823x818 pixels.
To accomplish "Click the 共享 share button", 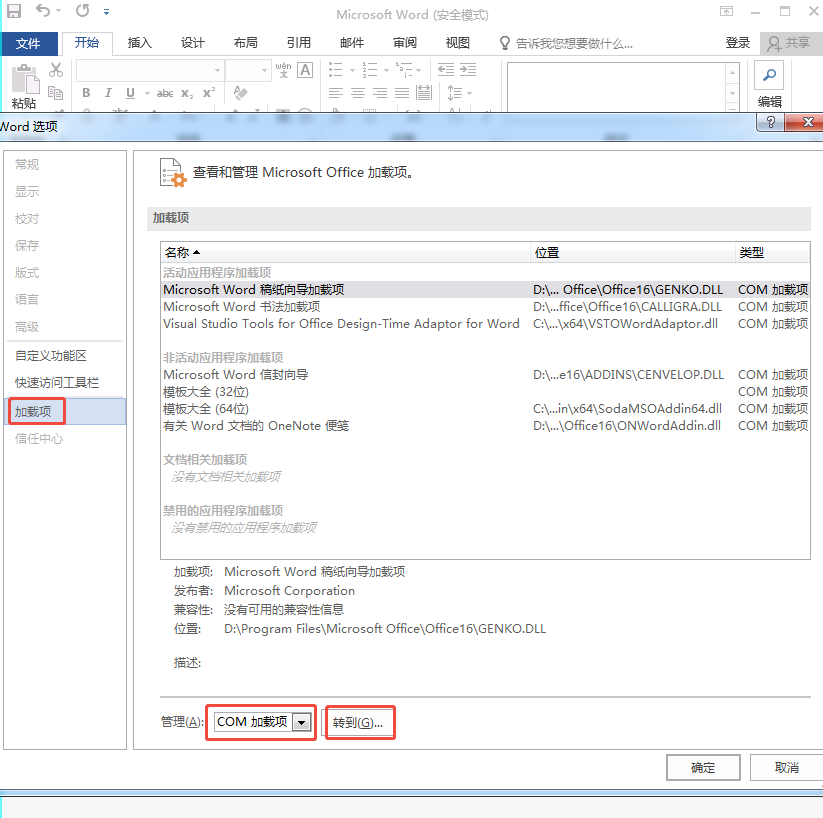I will [789, 43].
